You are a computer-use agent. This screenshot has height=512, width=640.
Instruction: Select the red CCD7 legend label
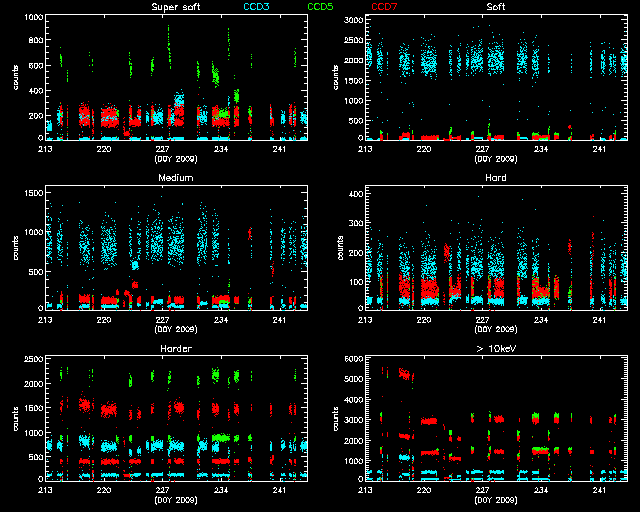pos(383,8)
